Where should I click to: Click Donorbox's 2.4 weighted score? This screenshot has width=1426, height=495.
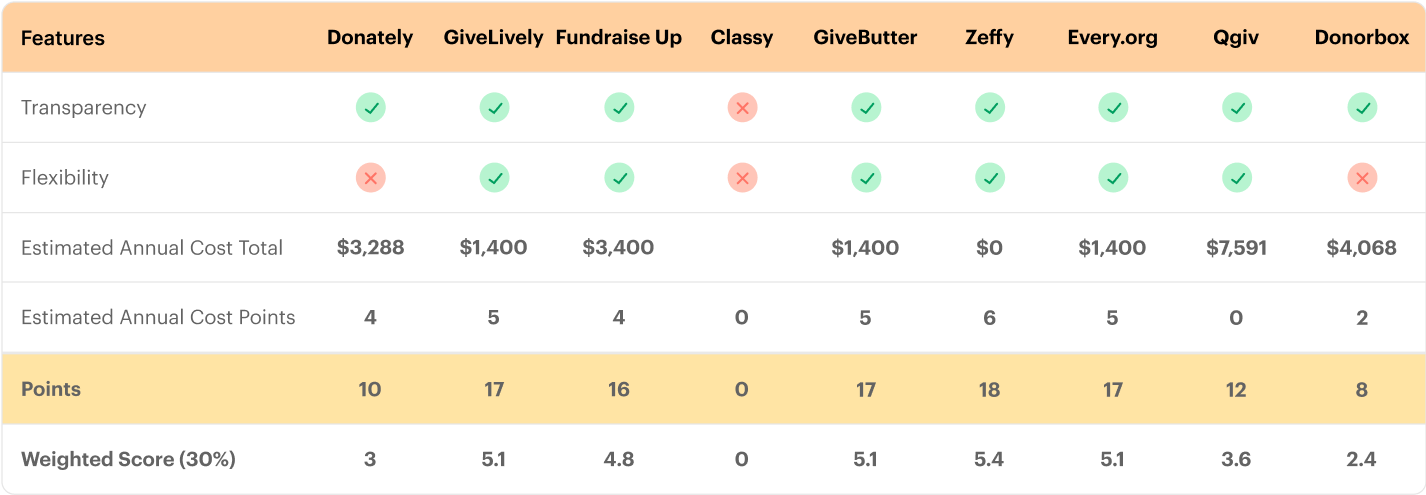click(x=1361, y=460)
